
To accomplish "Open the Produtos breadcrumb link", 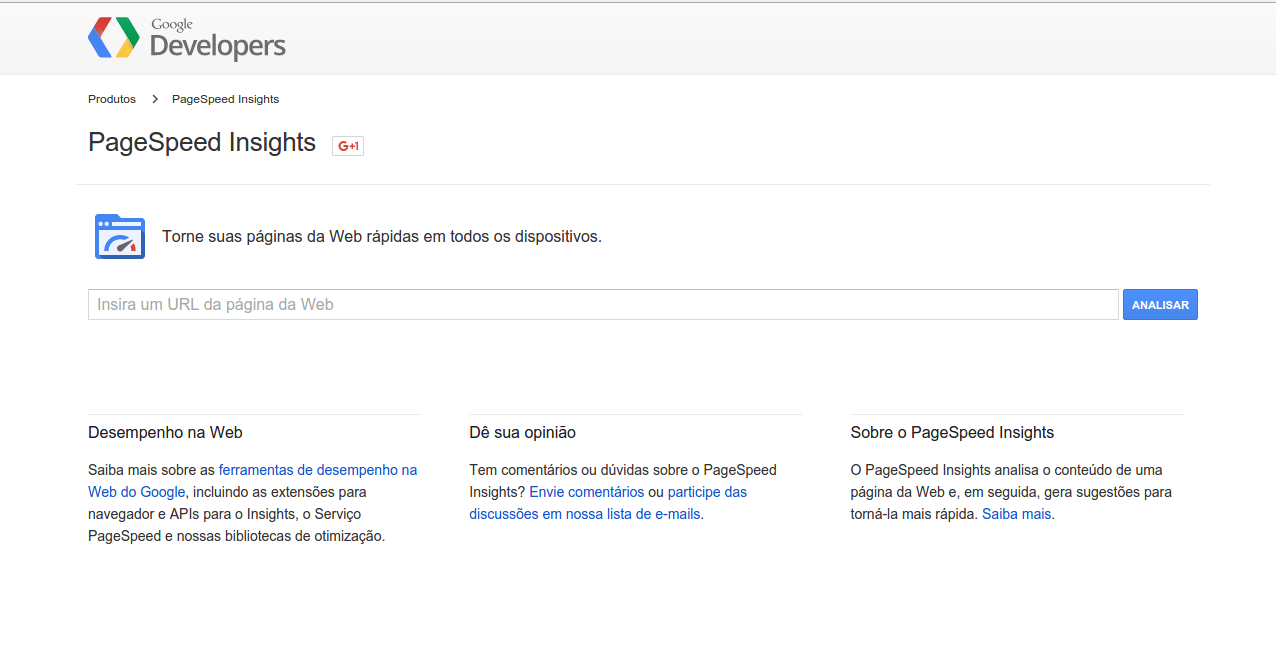I will pyautogui.click(x=112, y=99).
